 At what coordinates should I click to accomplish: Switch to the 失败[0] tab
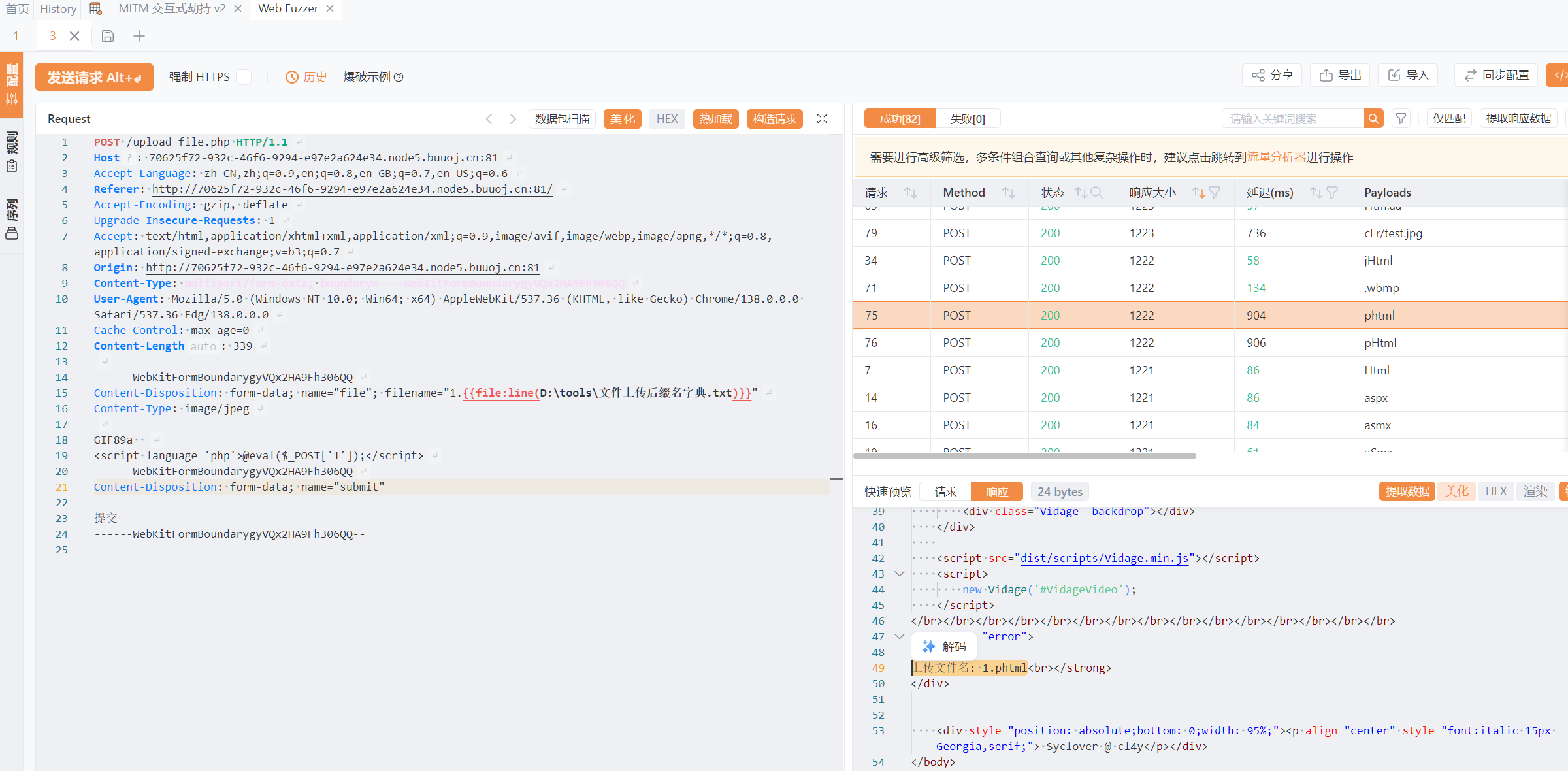968,119
